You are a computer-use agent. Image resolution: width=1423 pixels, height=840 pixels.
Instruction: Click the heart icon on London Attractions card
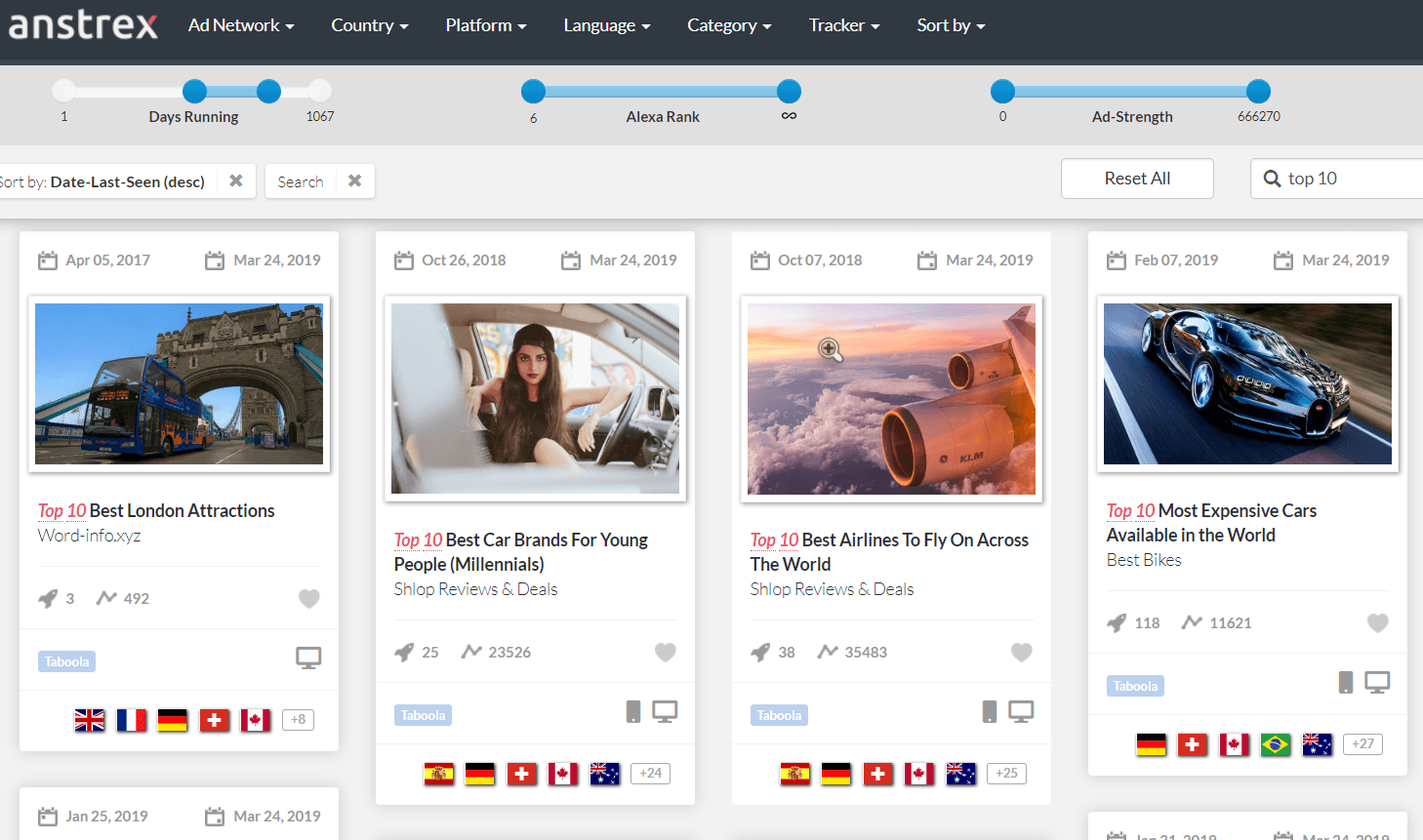click(308, 599)
